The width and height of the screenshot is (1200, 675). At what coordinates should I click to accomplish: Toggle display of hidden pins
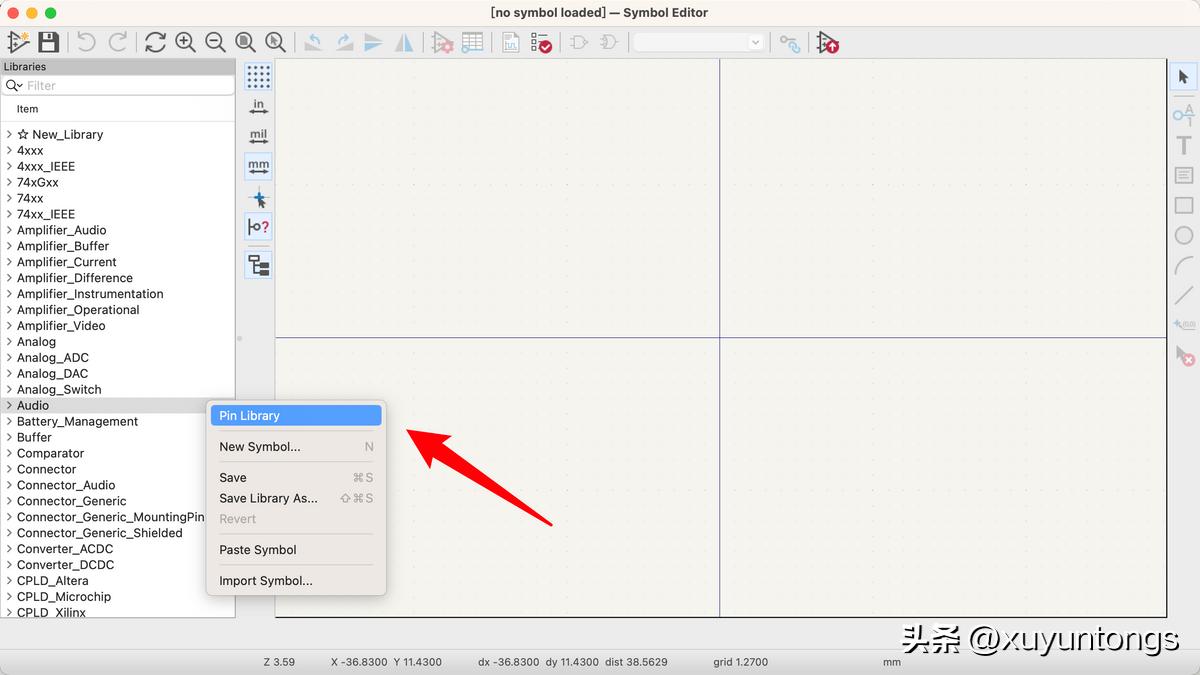pyautogui.click(x=258, y=227)
